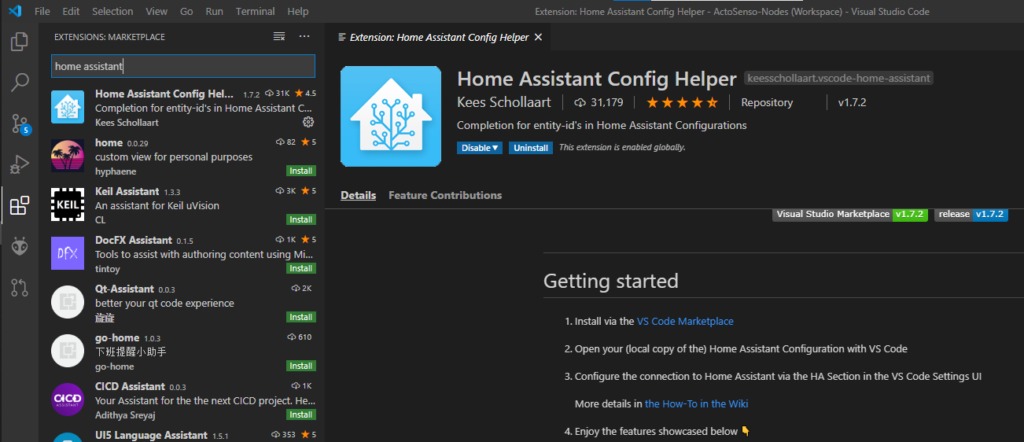Viewport: 1024px width, 442px height.
Task: Click the go-home extension placeholder icon
Action: (x=68, y=351)
